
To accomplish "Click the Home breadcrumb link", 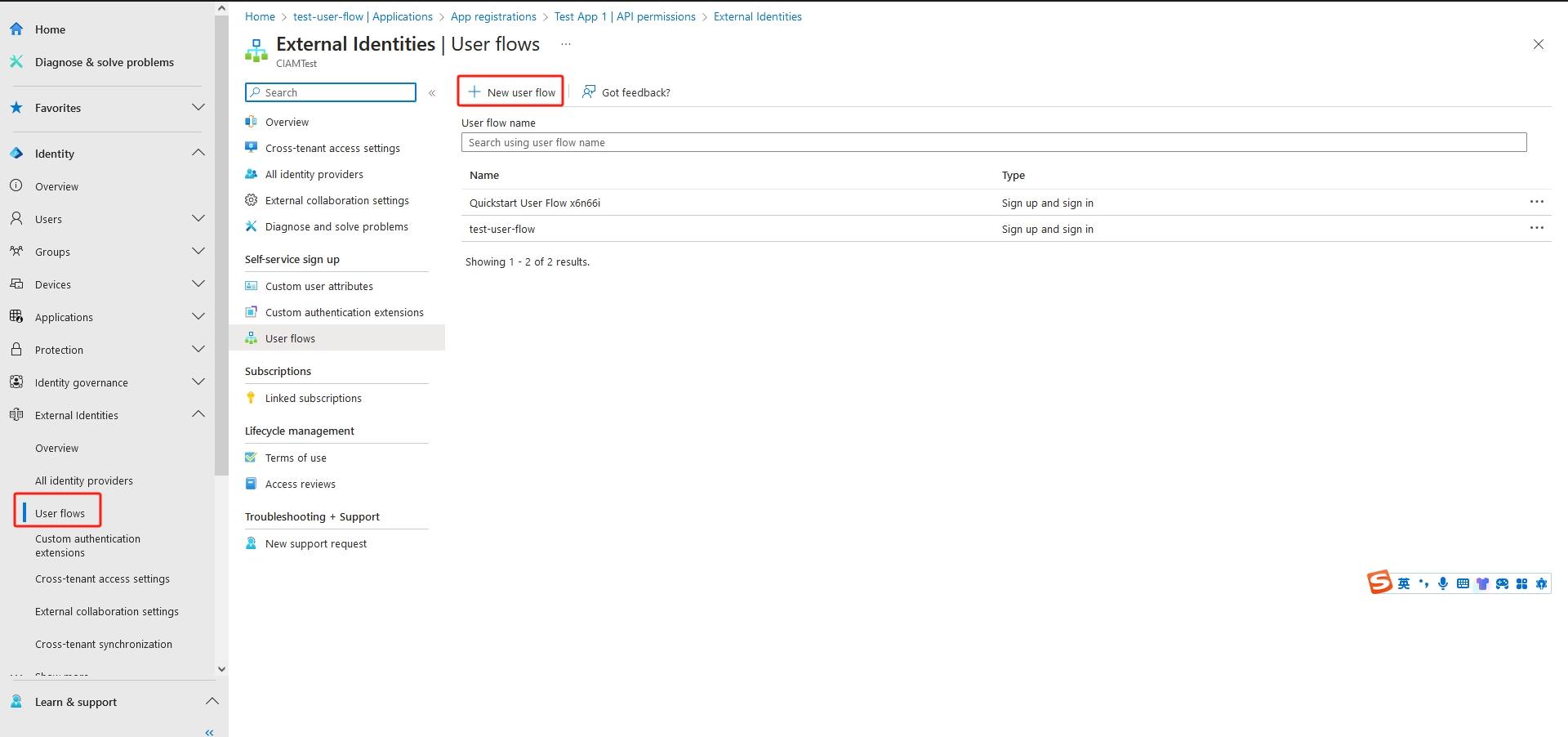I will (x=260, y=16).
